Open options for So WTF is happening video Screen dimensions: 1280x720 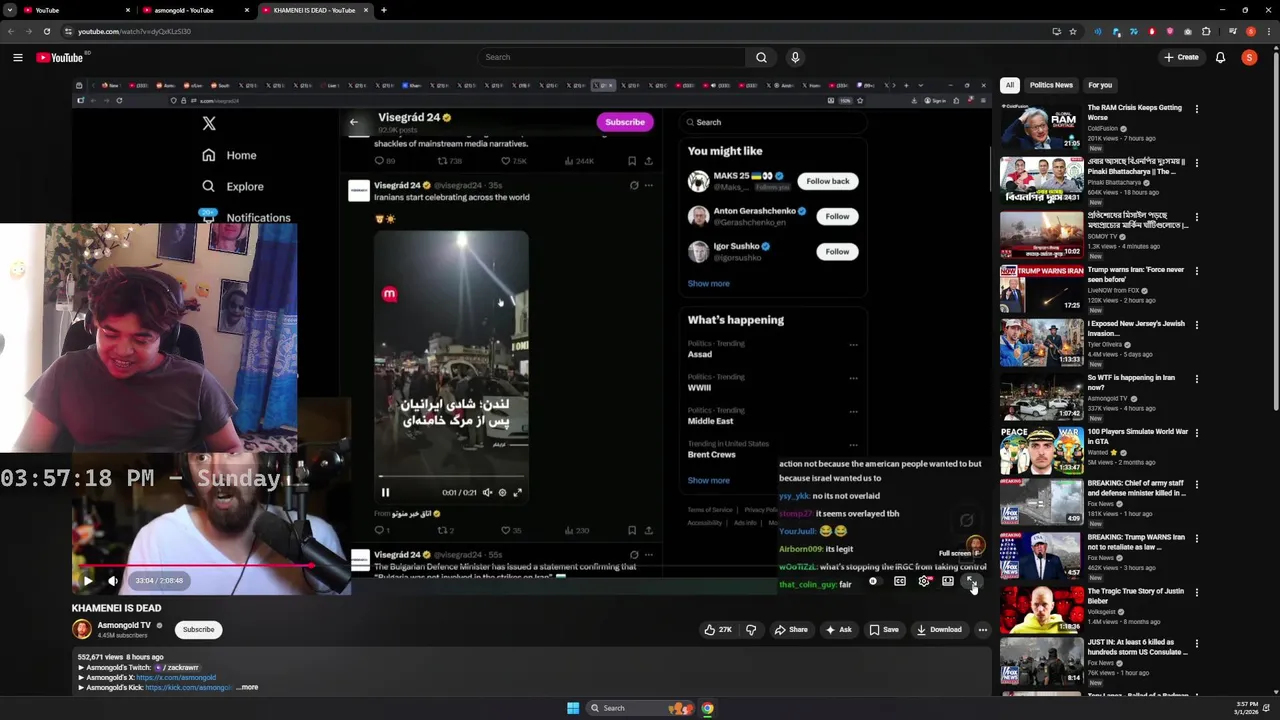(1197, 379)
